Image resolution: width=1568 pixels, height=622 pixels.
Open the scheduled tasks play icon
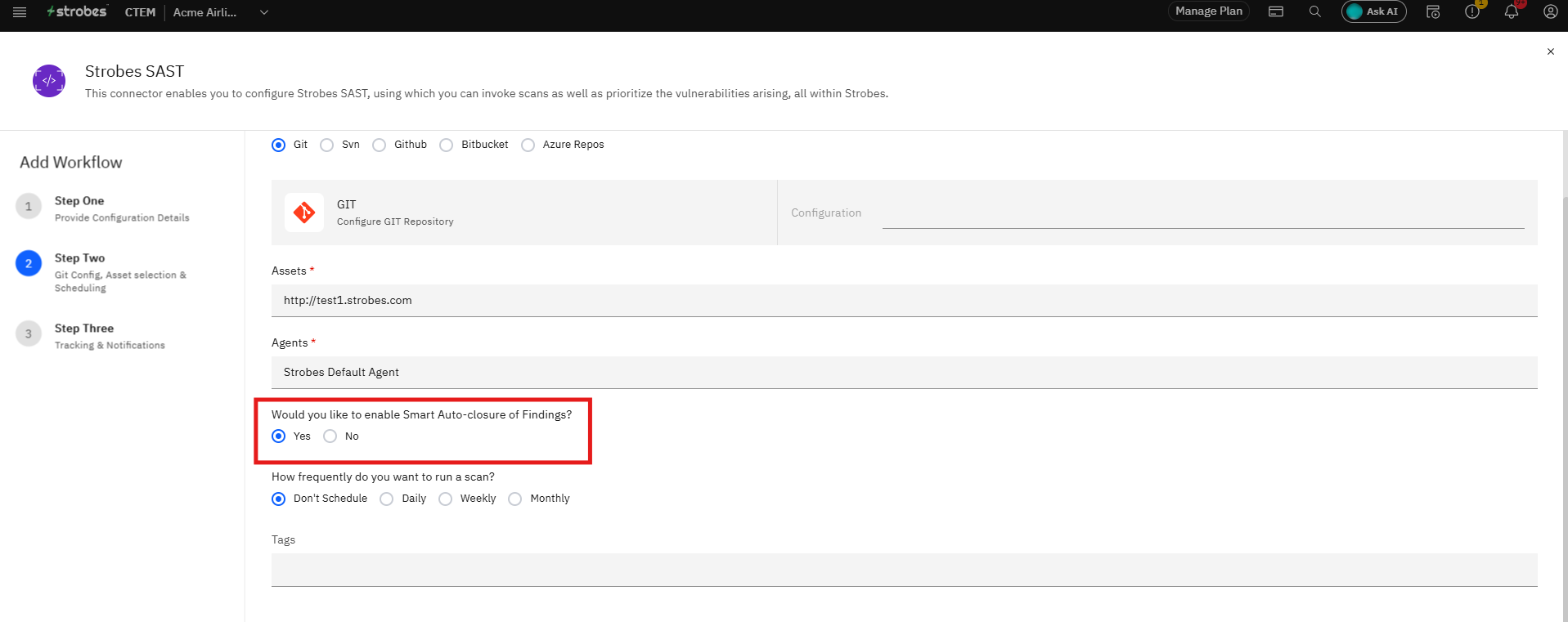coord(1433,11)
